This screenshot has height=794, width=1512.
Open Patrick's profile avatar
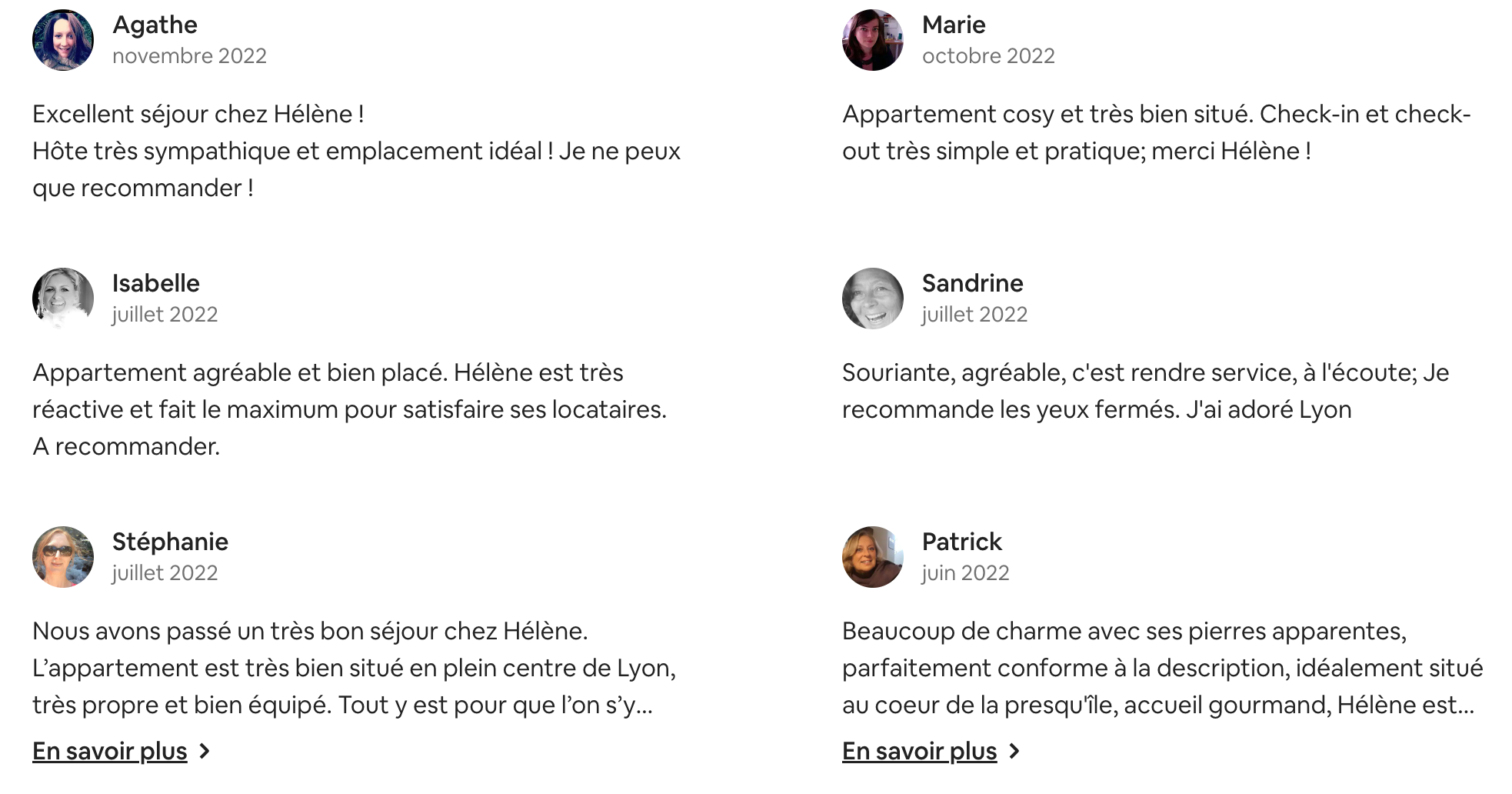pyautogui.click(x=873, y=557)
